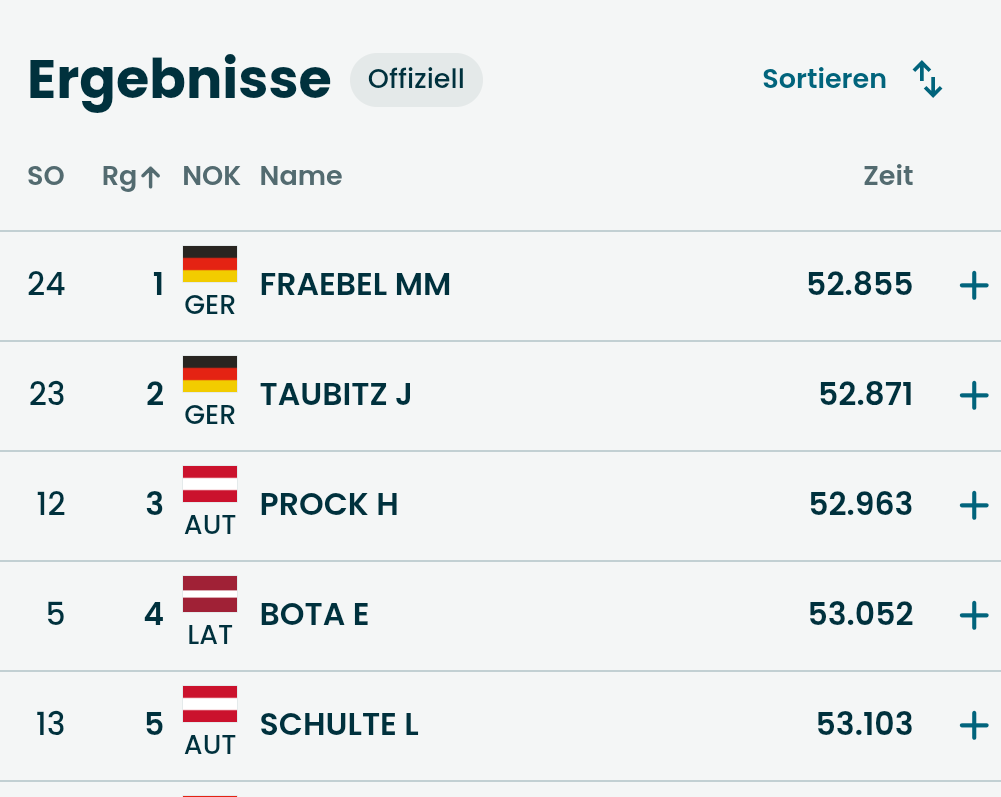Click the German flag next to FRAEBEL MM
Image resolution: width=1001 pixels, height=797 pixels.
[x=210, y=264]
